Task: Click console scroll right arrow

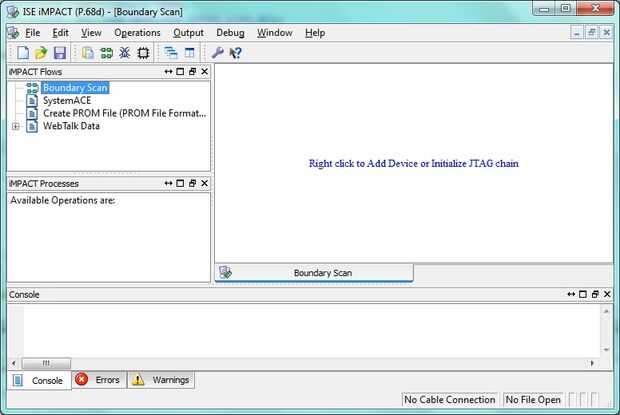Action: point(592,363)
